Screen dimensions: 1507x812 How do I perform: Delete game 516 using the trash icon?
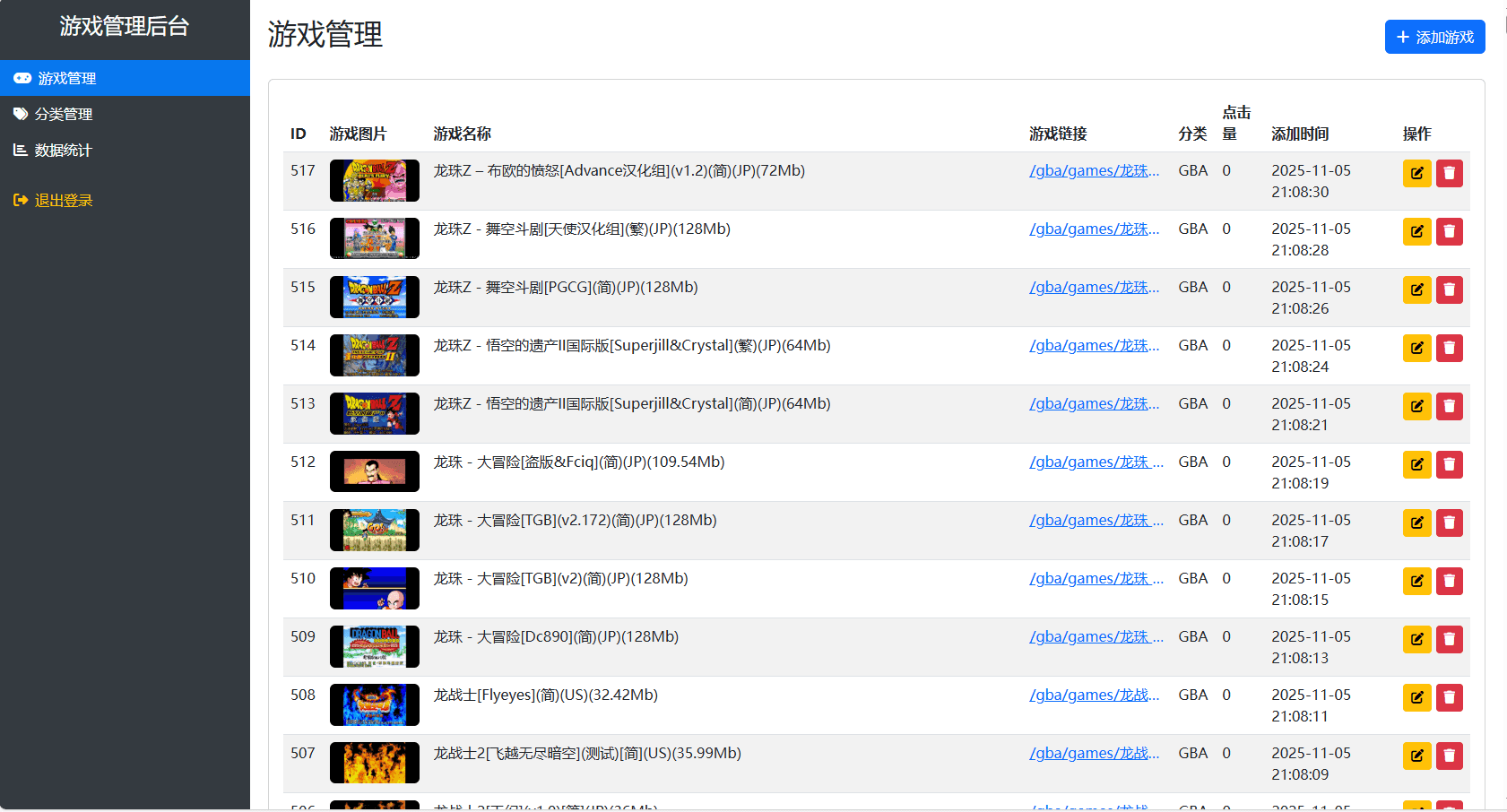pos(1450,231)
